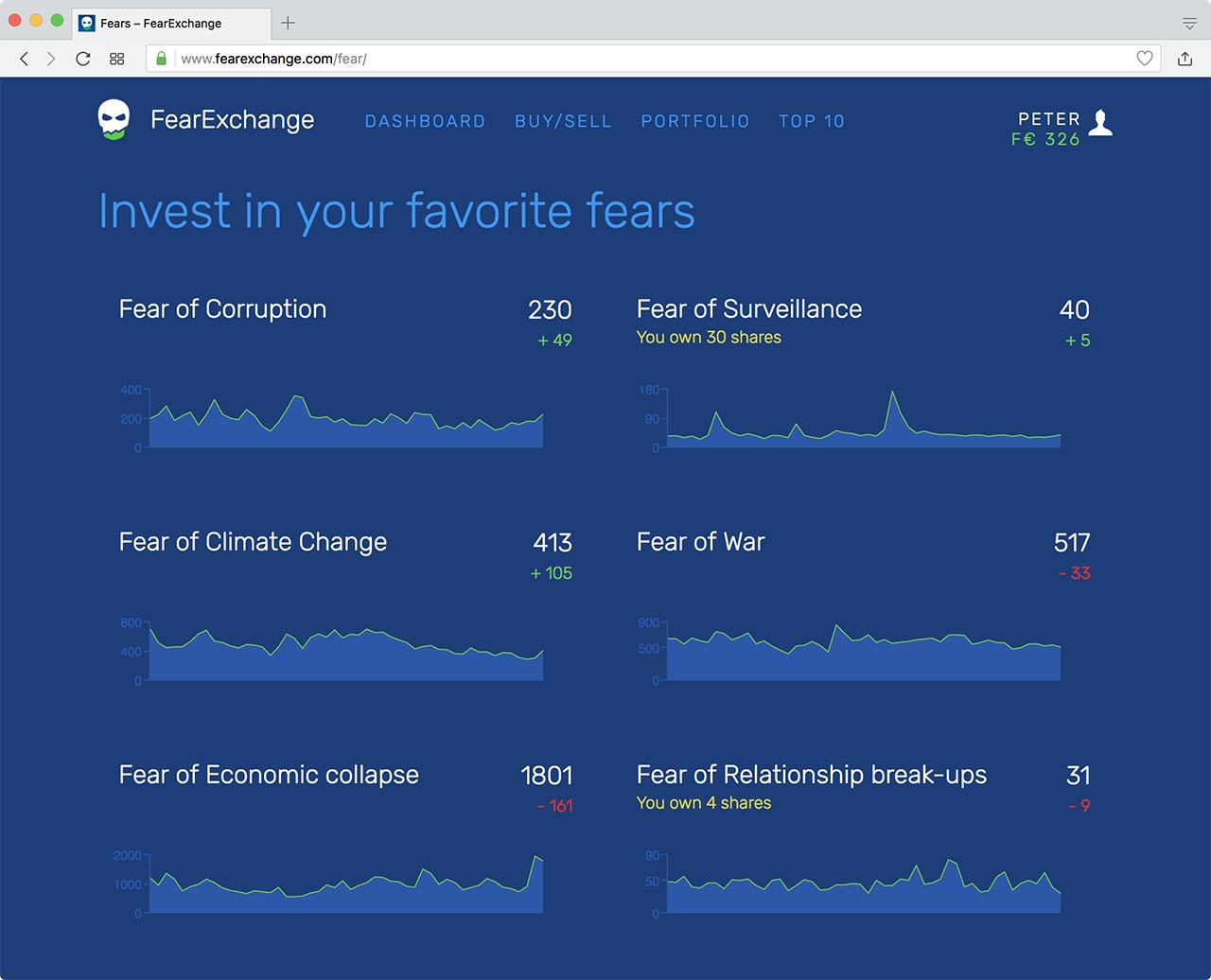Open the Top 10 page

click(x=812, y=121)
